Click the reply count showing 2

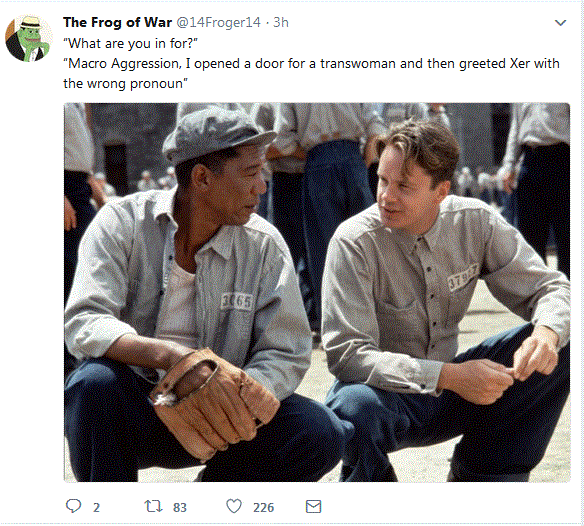[96, 507]
